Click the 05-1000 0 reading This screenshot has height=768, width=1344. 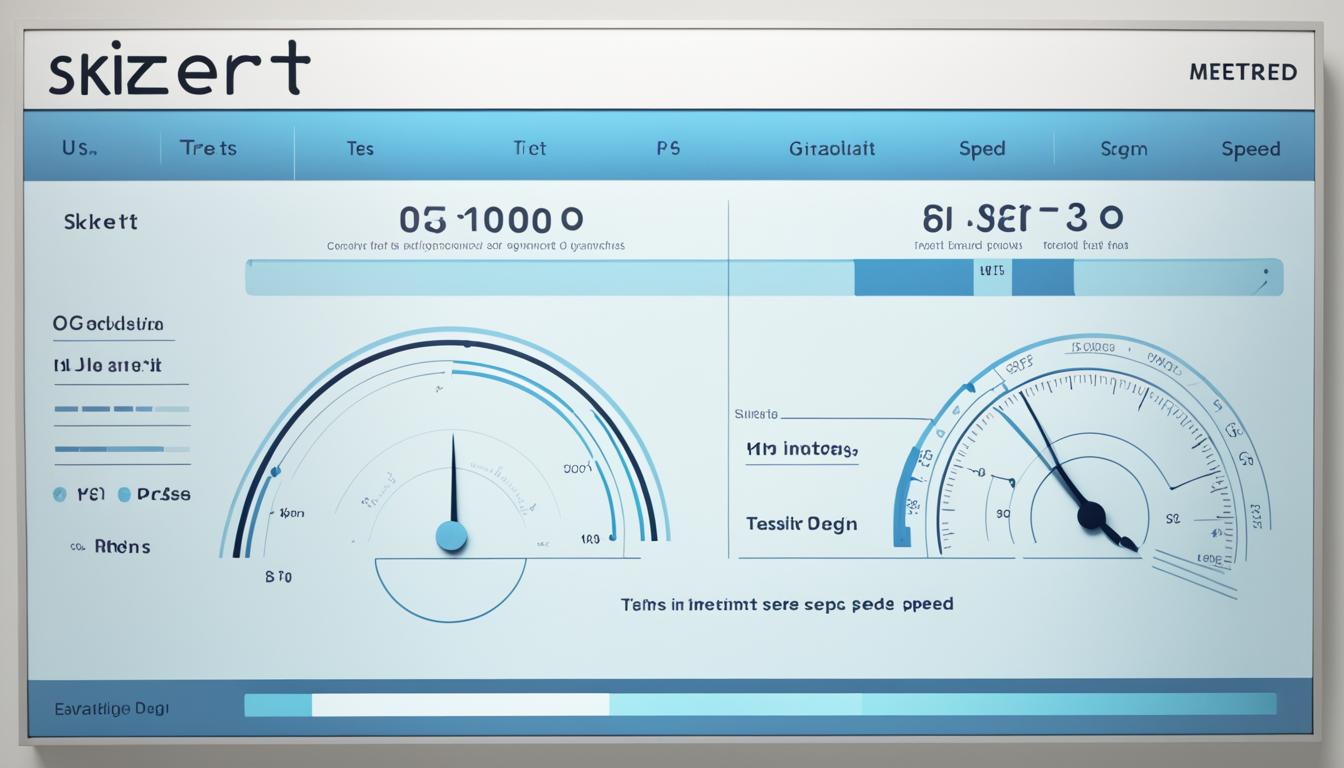coord(491,220)
